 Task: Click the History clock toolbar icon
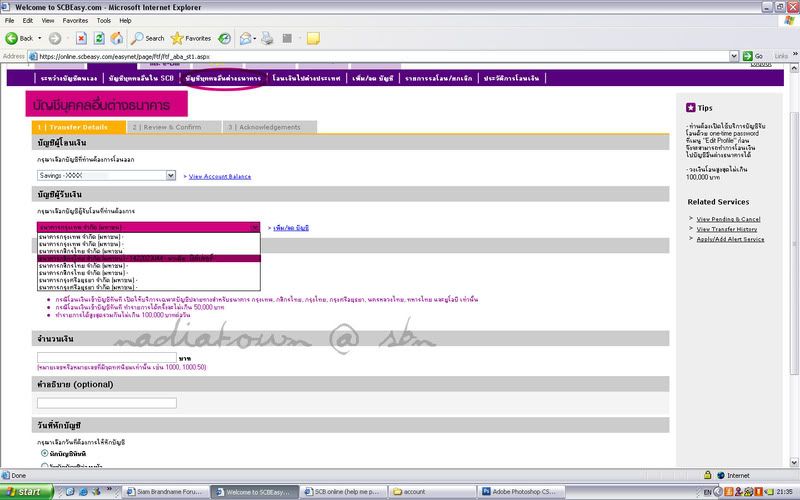pos(224,38)
